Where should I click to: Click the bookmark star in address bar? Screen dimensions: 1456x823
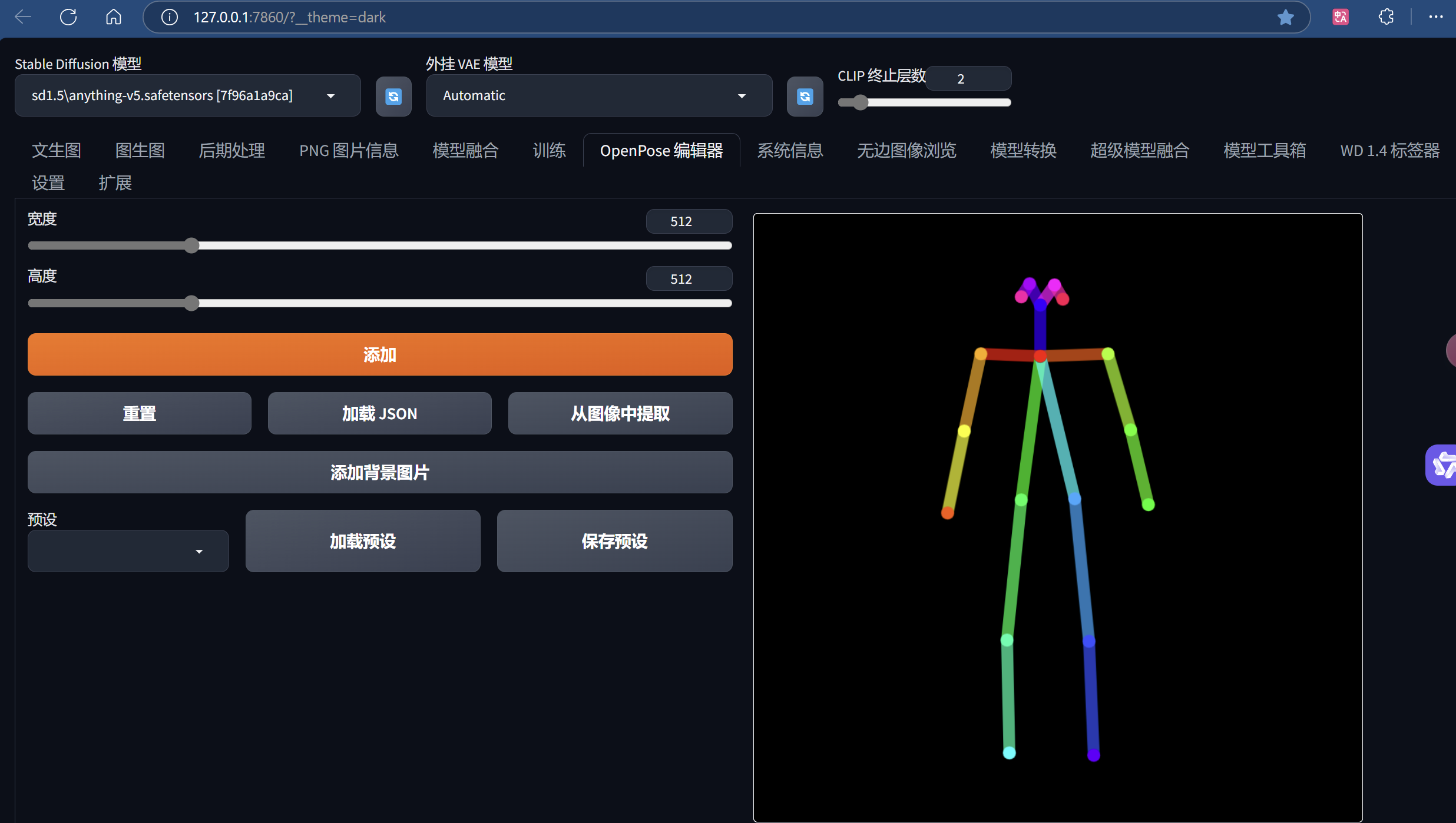[x=1285, y=16]
